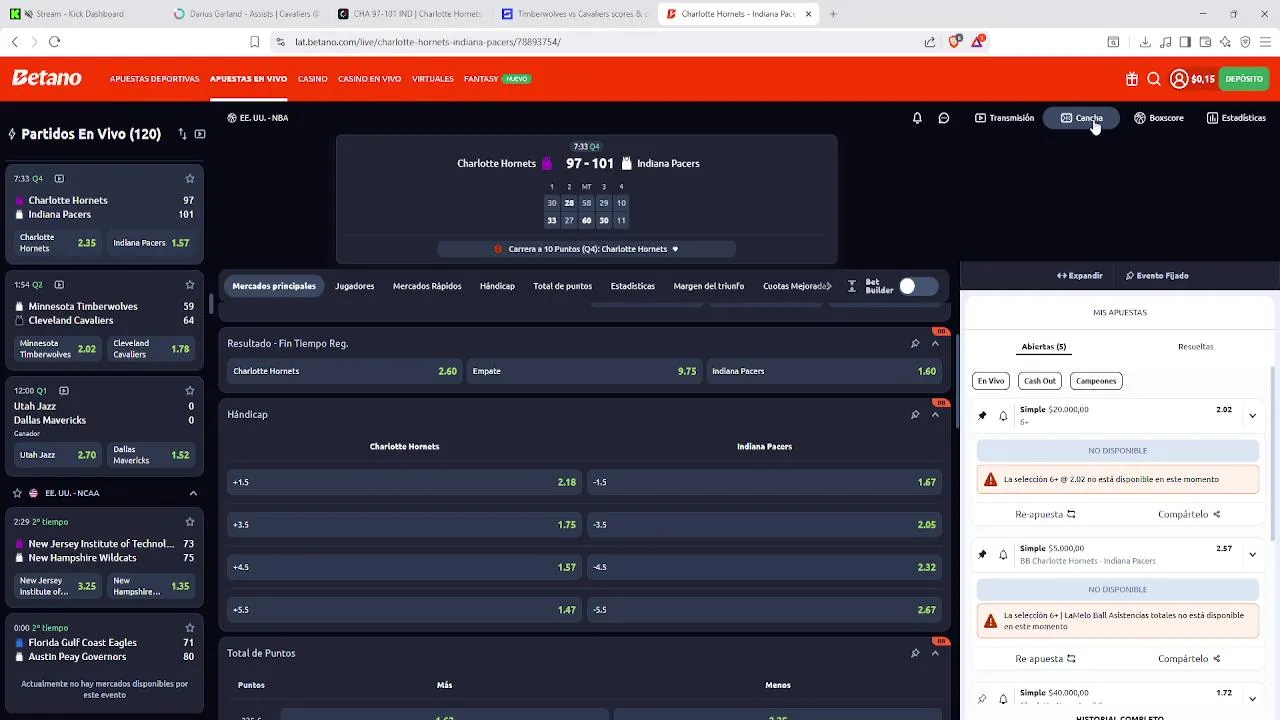Favorite the Charlotte Hornets vs Indiana Pacers match
This screenshot has width=1280, height=720.
pyautogui.click(x=190, y=179)
